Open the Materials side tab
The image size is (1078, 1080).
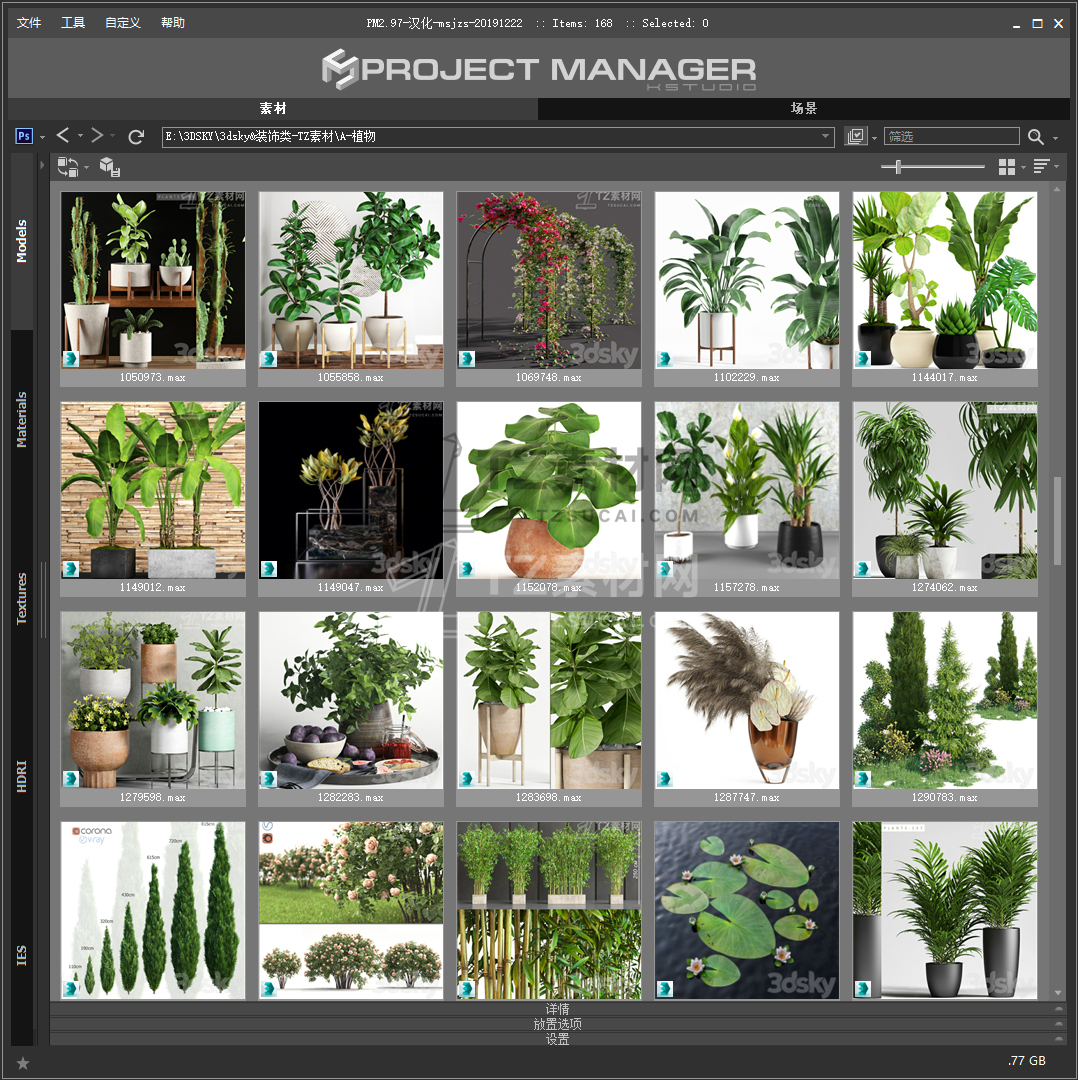(22, 419)
